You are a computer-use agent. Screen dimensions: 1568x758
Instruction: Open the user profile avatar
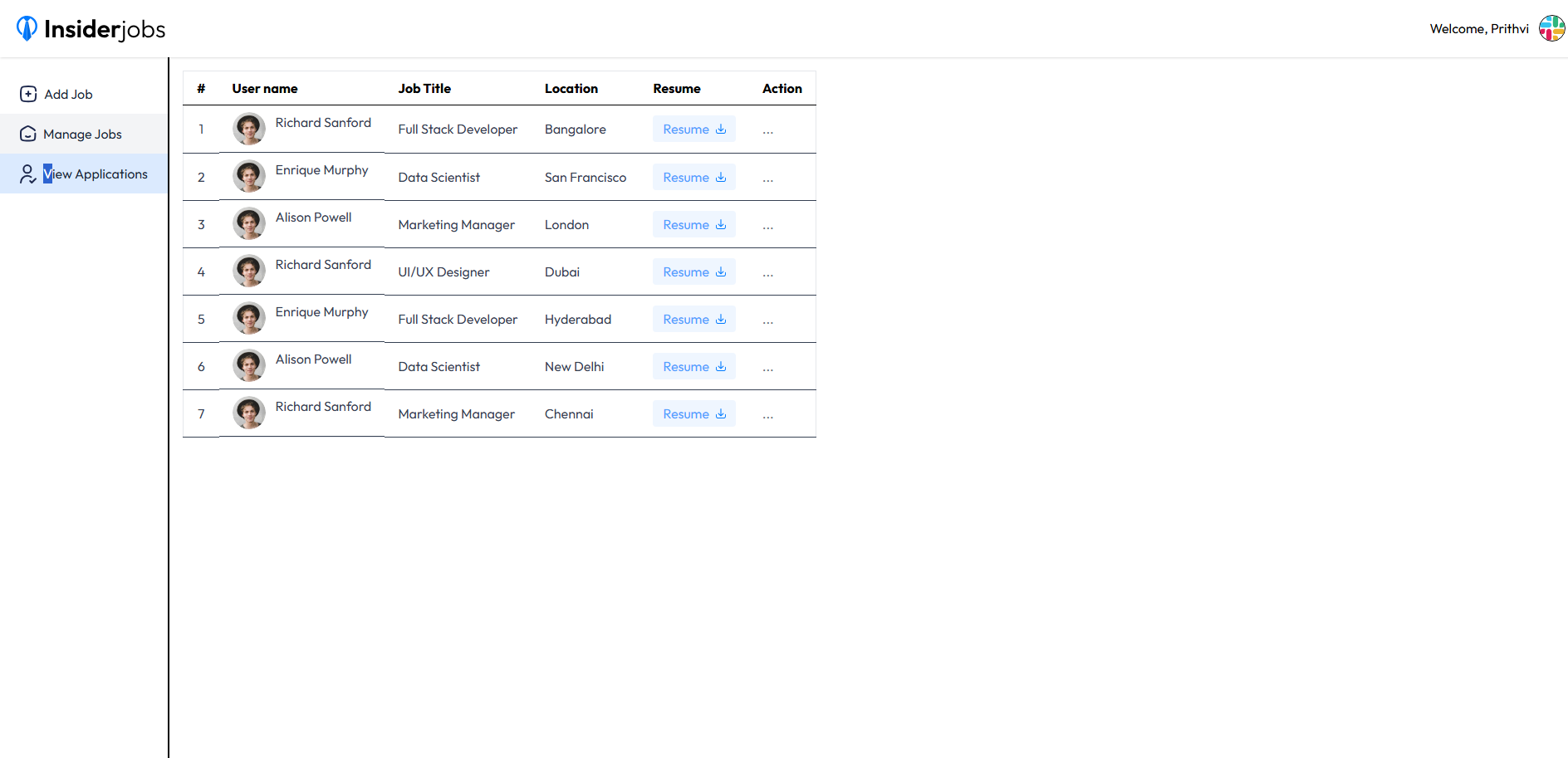coord(1551,28)
